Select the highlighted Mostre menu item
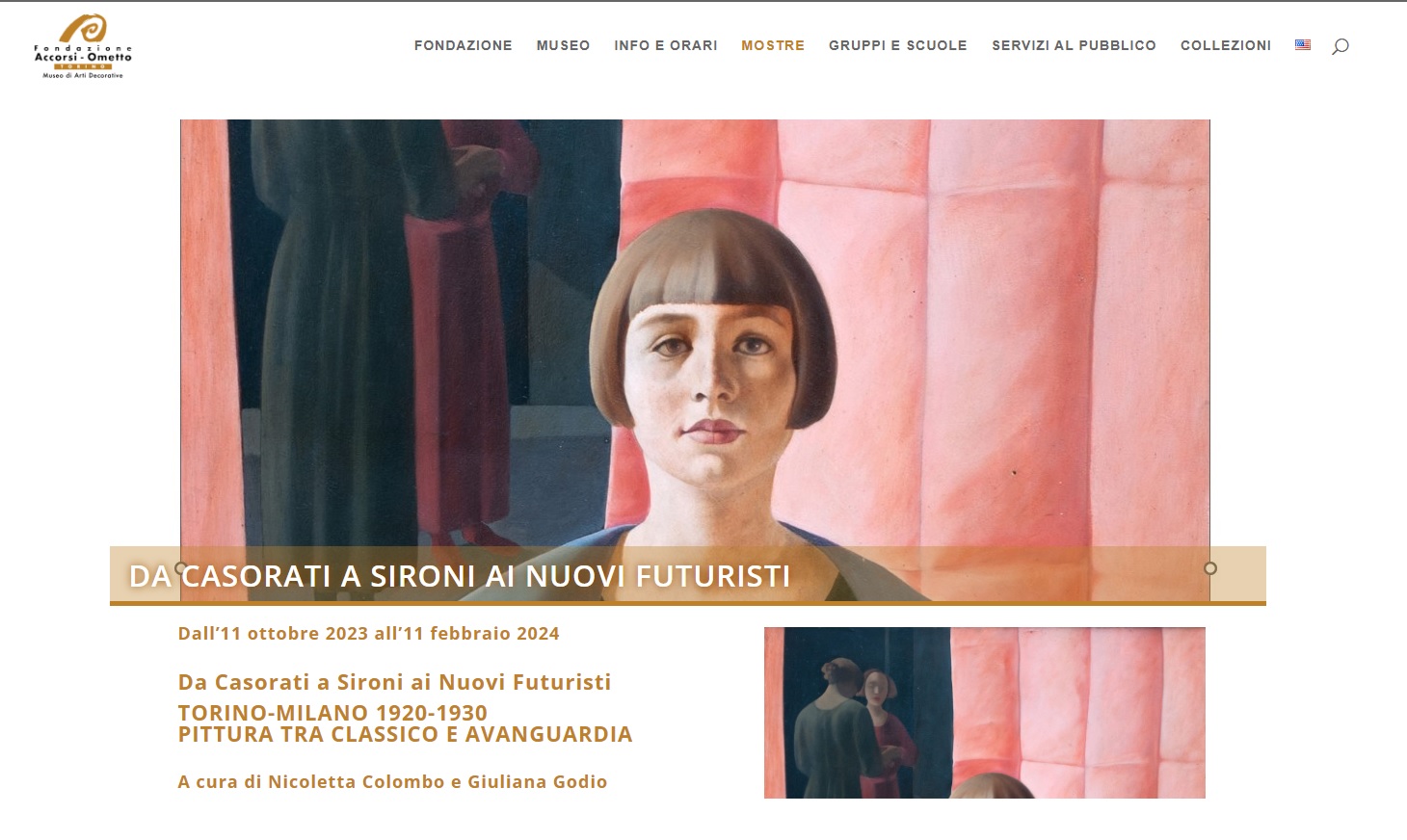 (x=773, y=45)
